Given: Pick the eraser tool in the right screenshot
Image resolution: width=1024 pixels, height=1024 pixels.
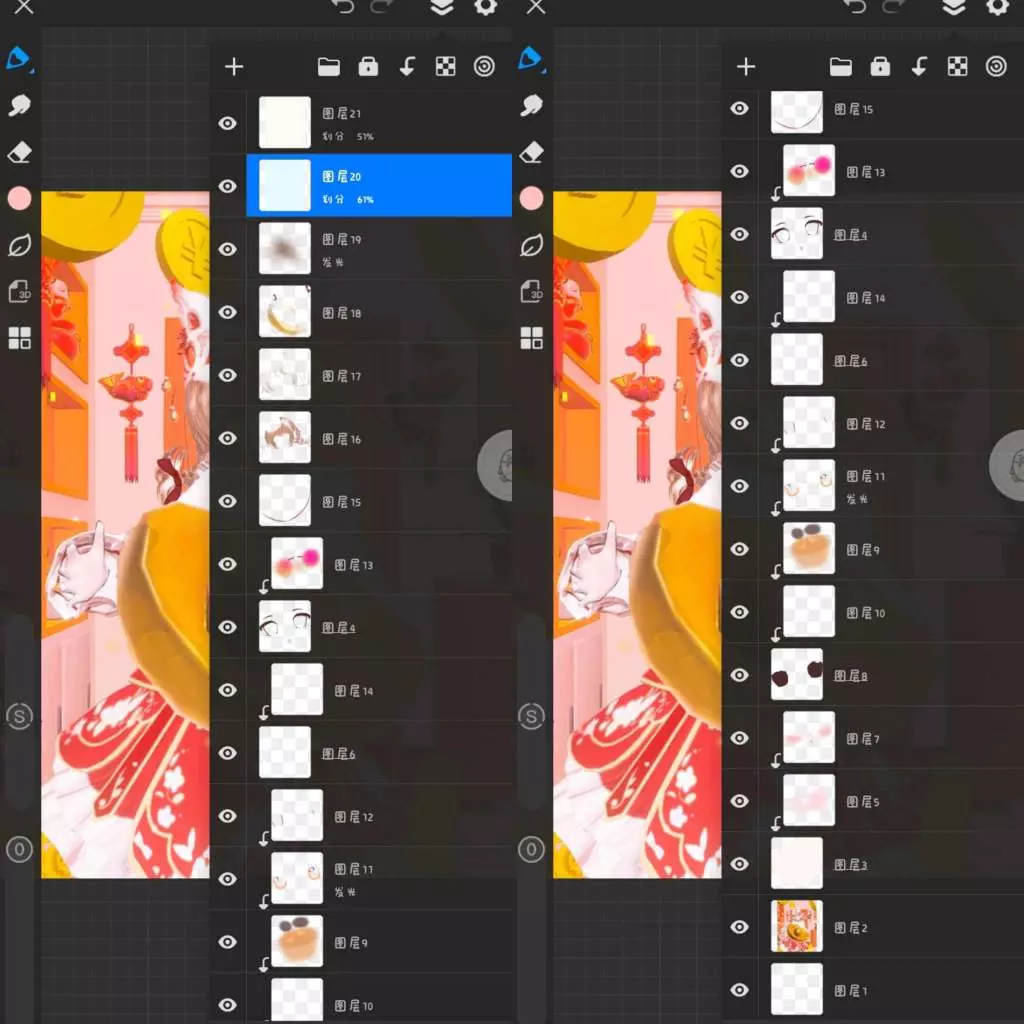Looking at the screenshot, I should point(531,152).
